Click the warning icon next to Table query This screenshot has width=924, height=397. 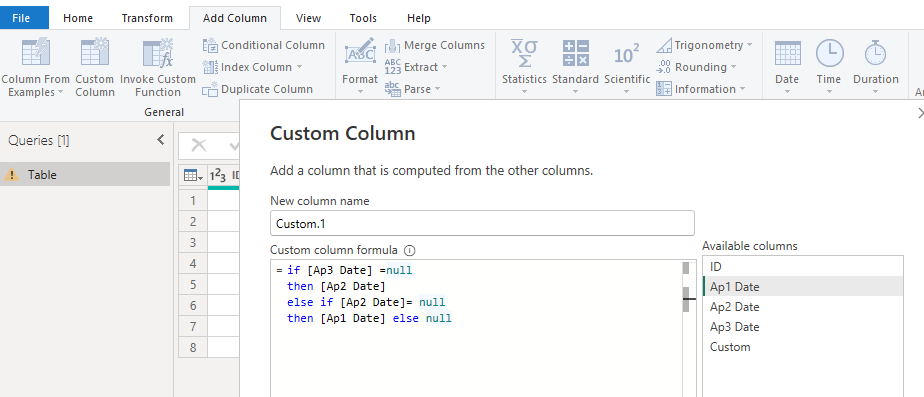pos(11,175)
